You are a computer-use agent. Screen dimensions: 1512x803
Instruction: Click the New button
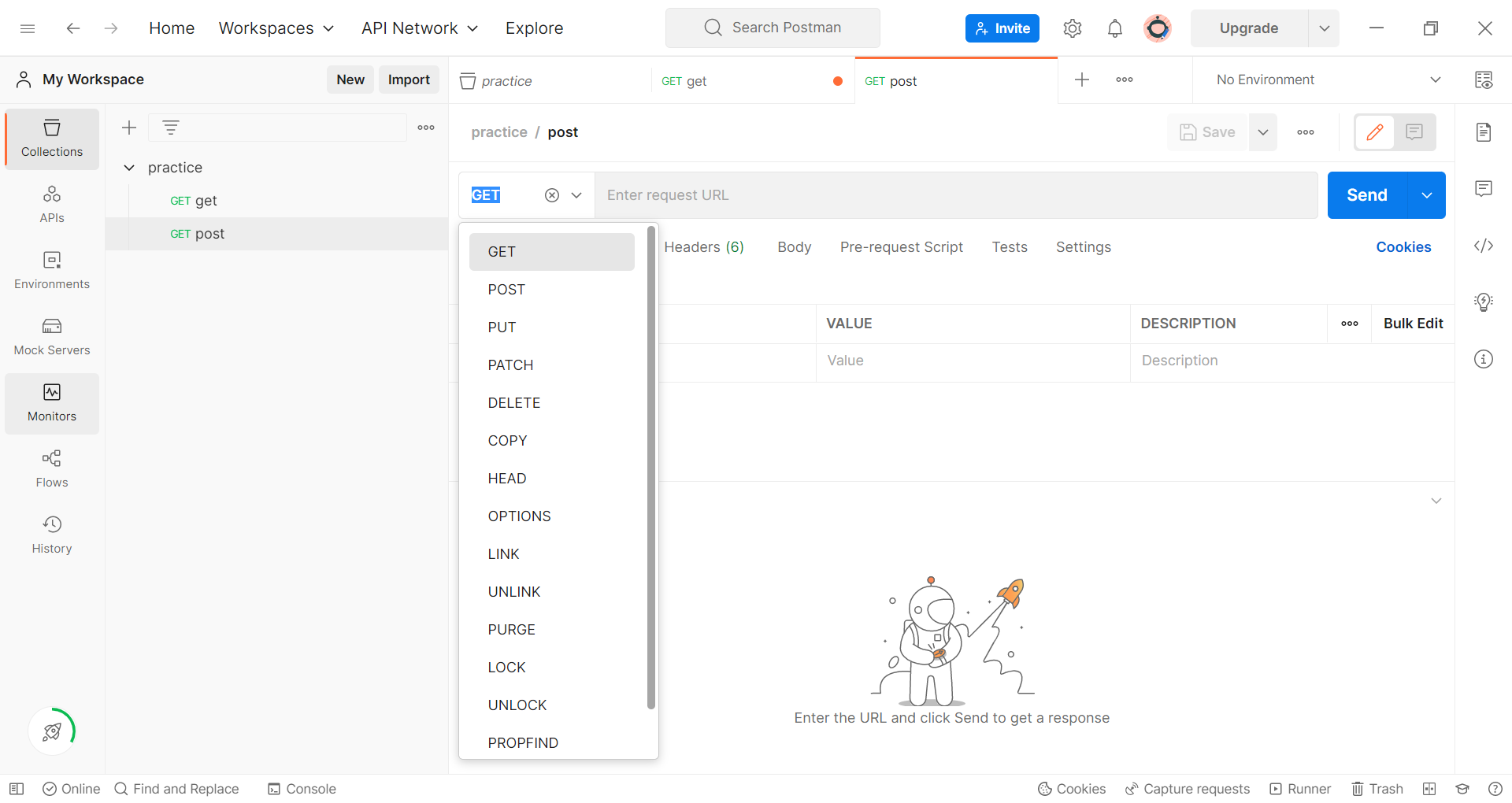[x=350, y=80]
